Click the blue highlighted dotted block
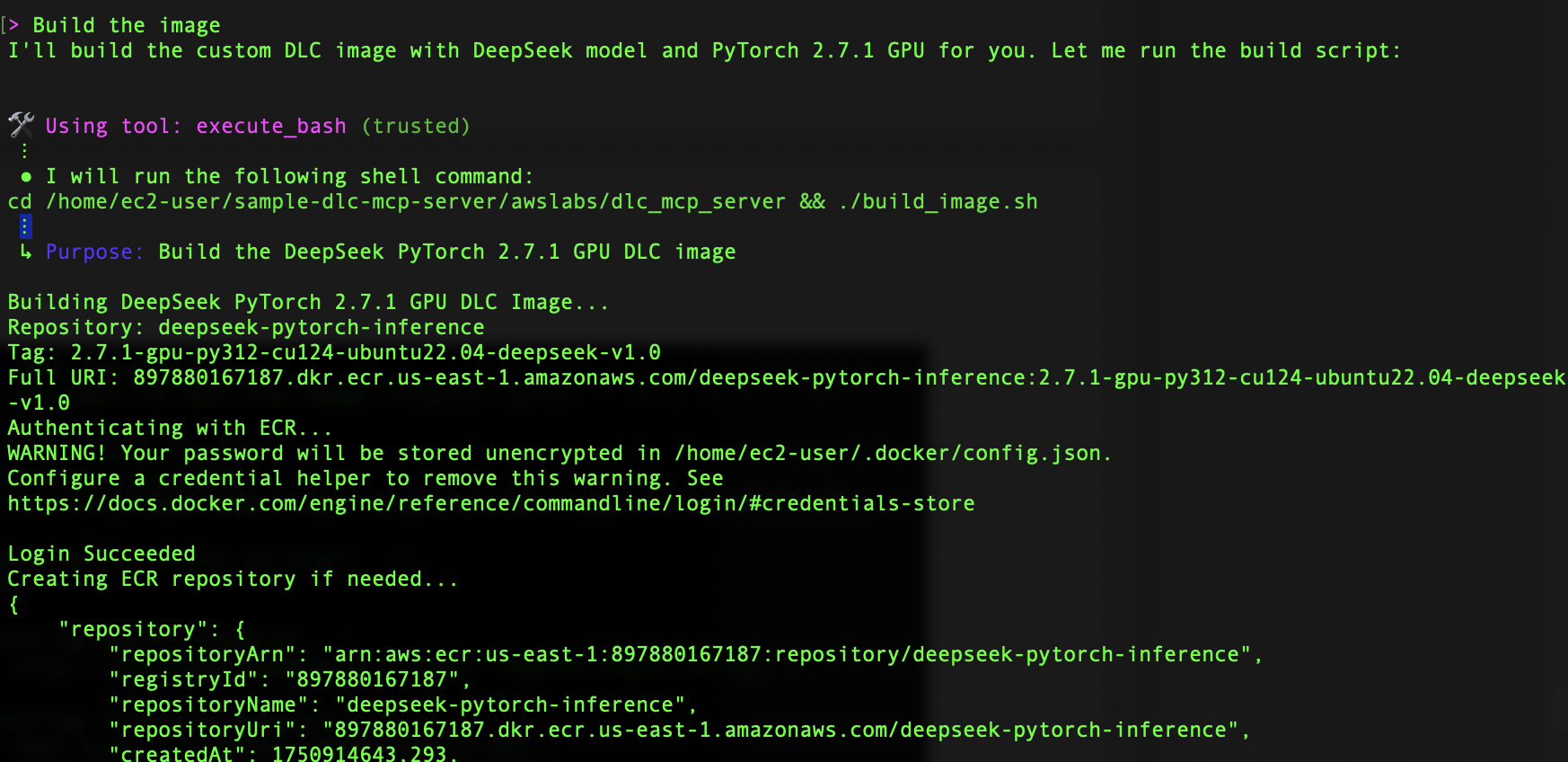1568x762 pixels. (25, 226)
